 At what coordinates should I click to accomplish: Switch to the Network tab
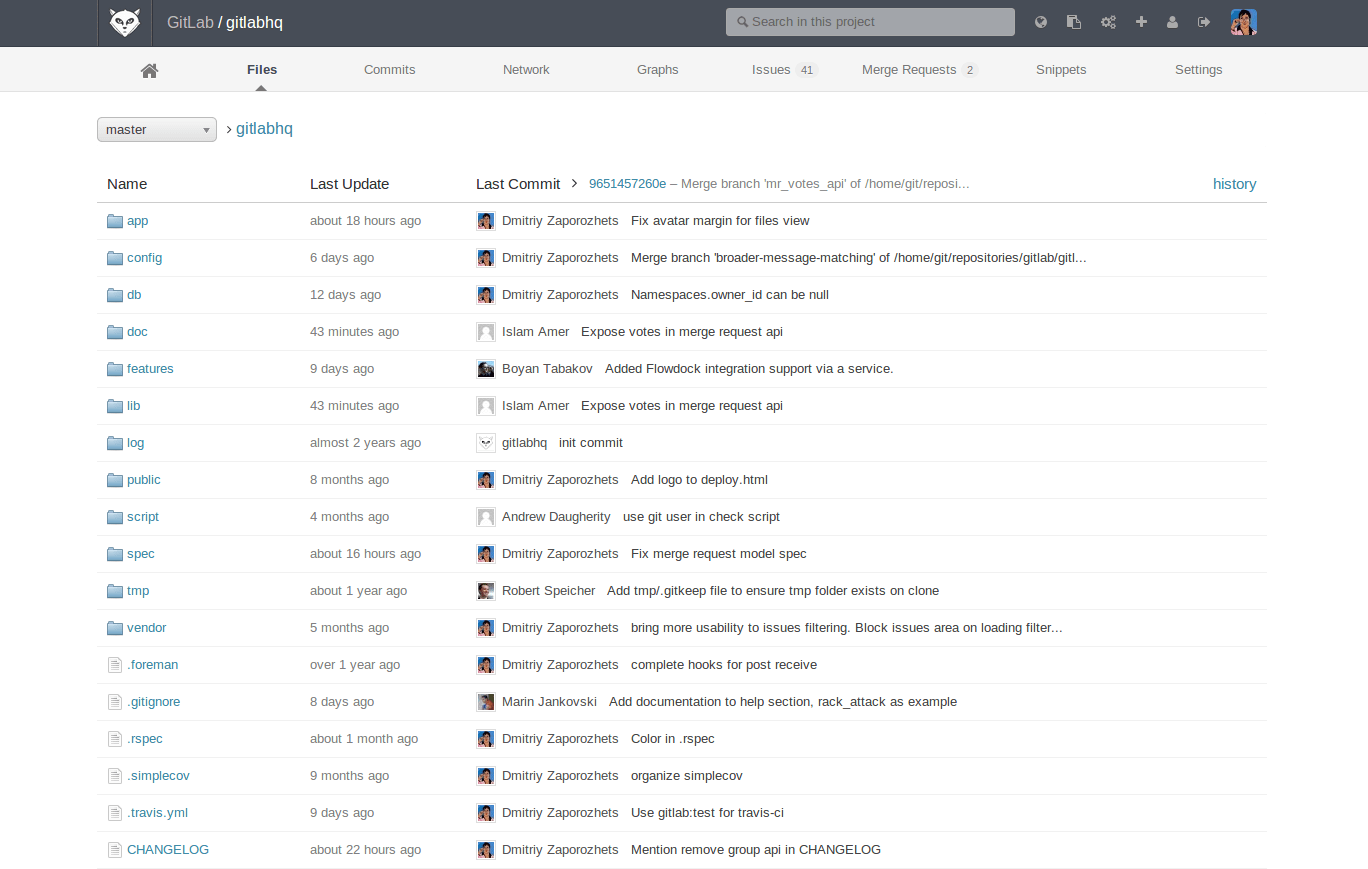tap(526, 70)
